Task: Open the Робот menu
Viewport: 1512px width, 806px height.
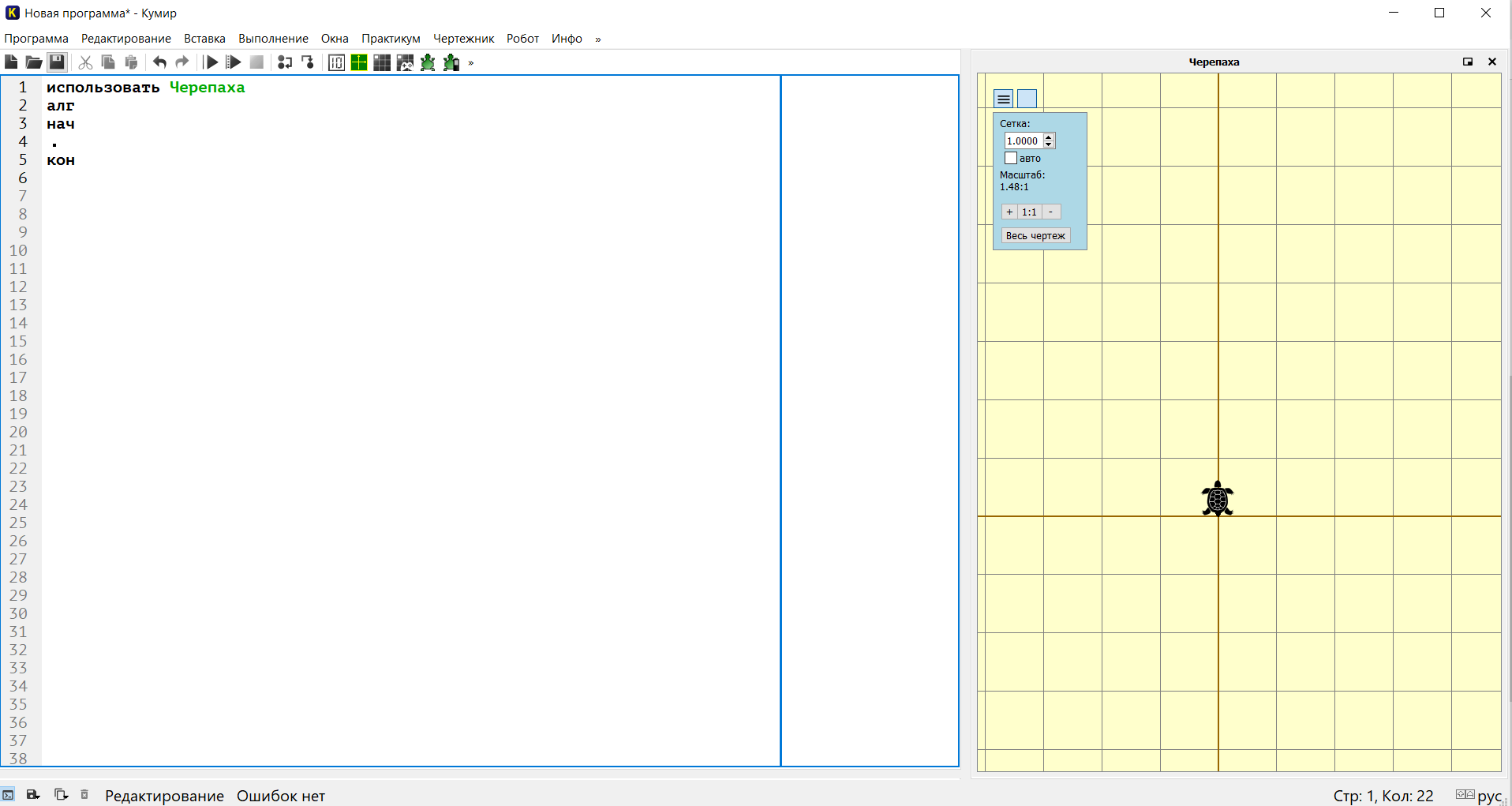Action: coord(522,39)
